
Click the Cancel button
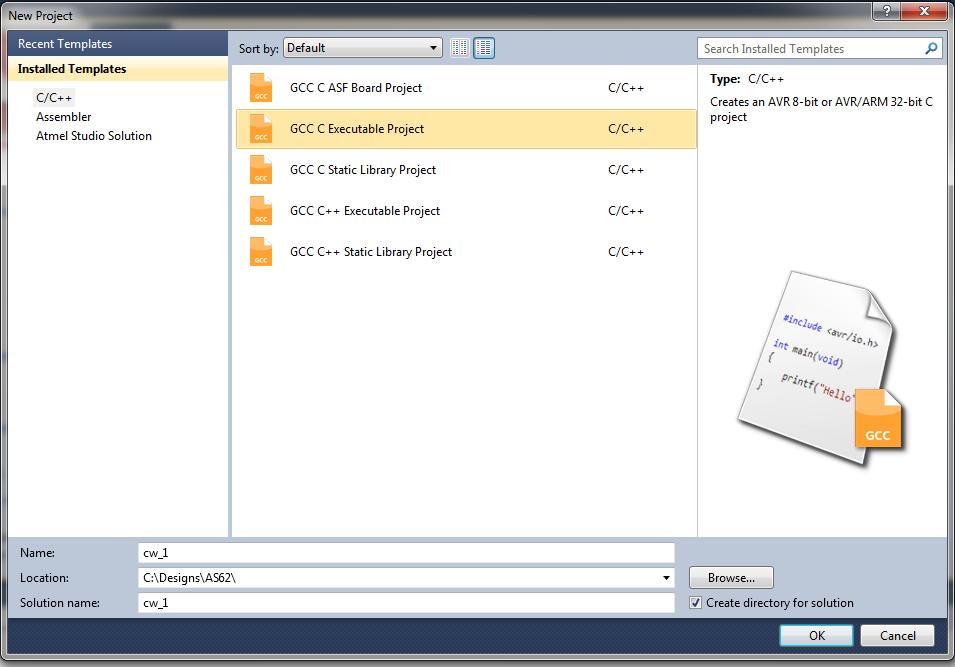pos(897,635)
